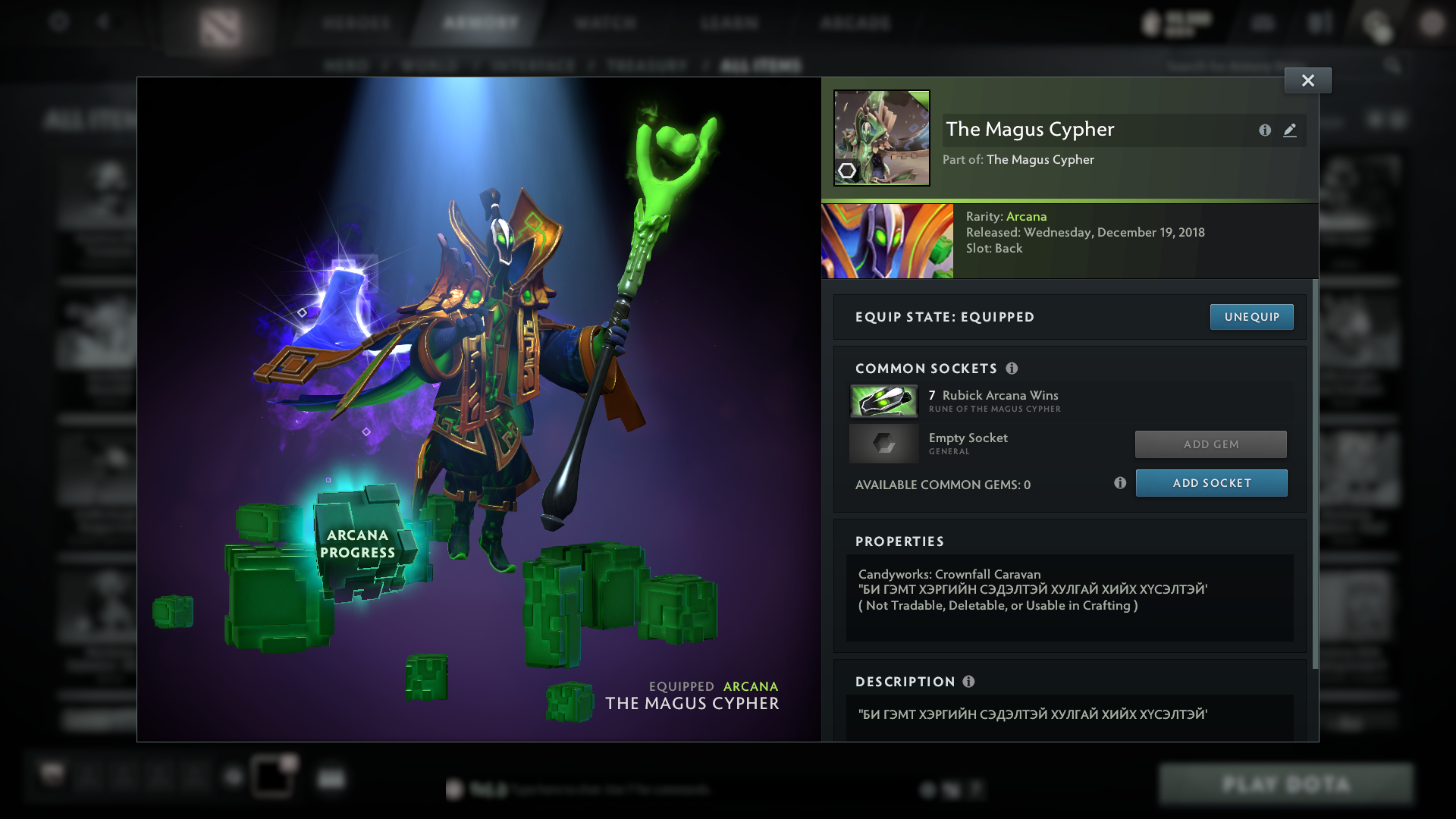Open the Part of: The Magus Cypher set link
Viewport: 1456px width, 819px height.
(1041, 159)
